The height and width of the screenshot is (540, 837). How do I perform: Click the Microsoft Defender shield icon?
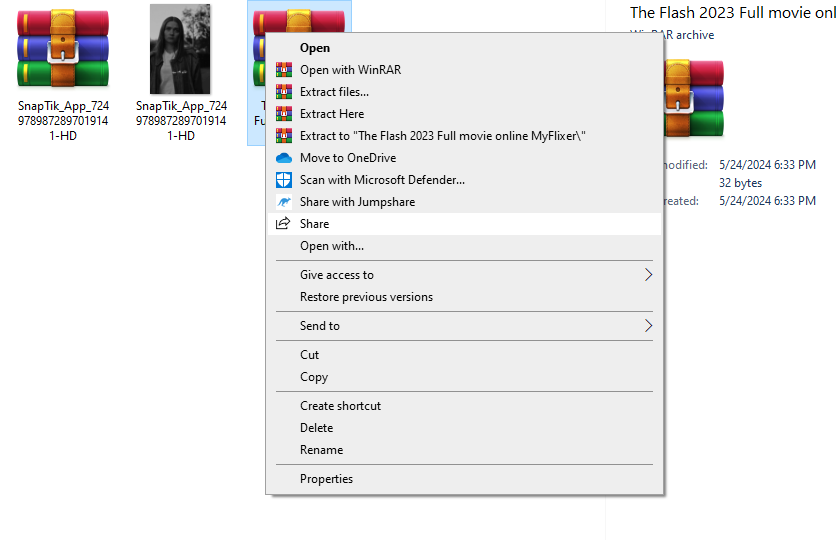(x=284, y=180)
